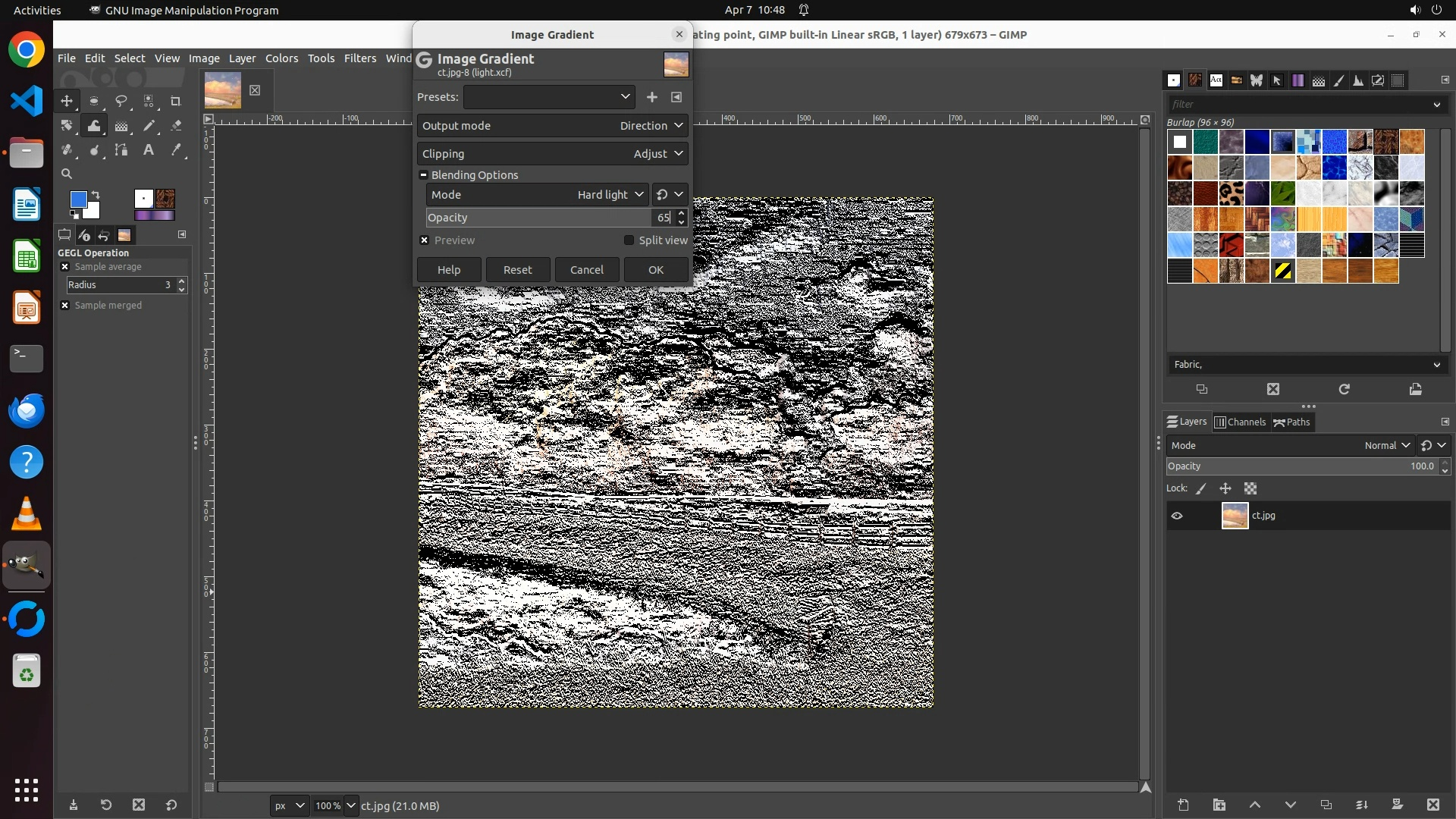This screenshot has height=819, width=1456.
Task: Click the lock alpha channel icon
Action: 1250,489
